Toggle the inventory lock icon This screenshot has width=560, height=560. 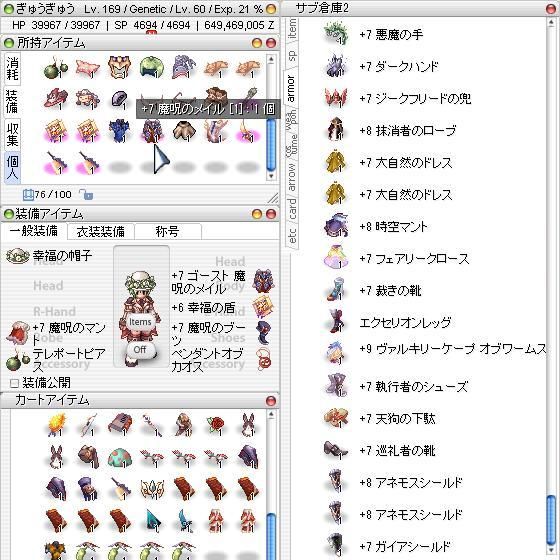click(86, 195)
